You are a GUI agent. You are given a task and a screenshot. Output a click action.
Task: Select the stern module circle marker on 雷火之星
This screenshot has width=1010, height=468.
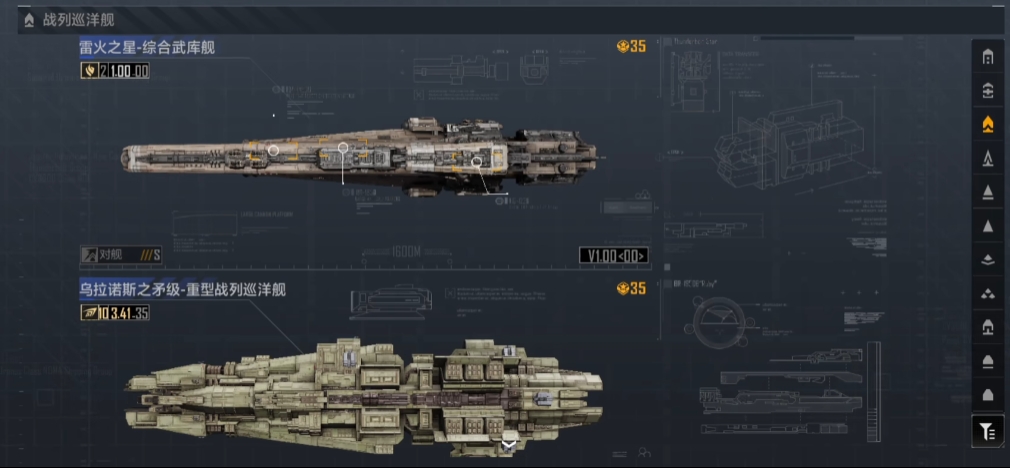[x=476, y=162]
